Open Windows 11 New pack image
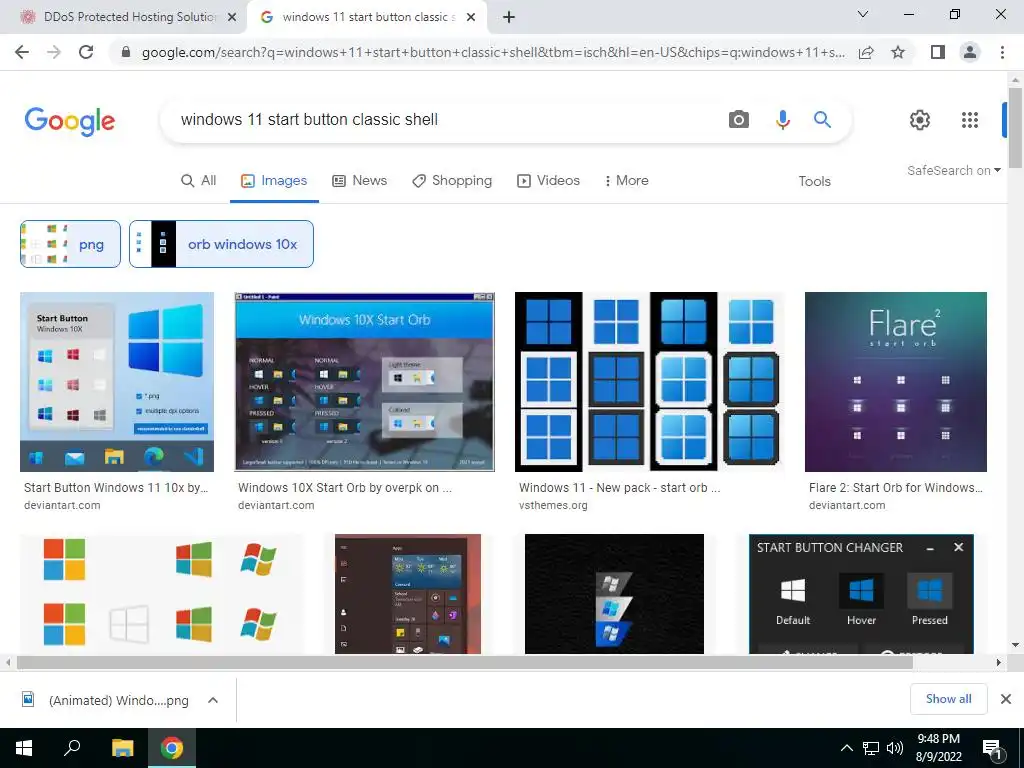1024x768 pixels. [x=649, y=382]
